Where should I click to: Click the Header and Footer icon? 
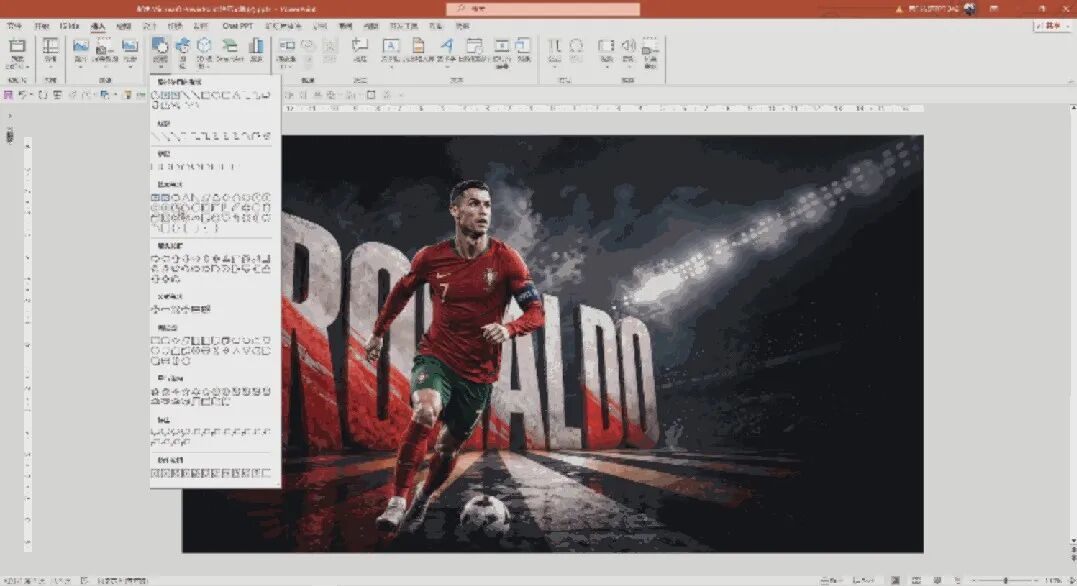[418, 45]
